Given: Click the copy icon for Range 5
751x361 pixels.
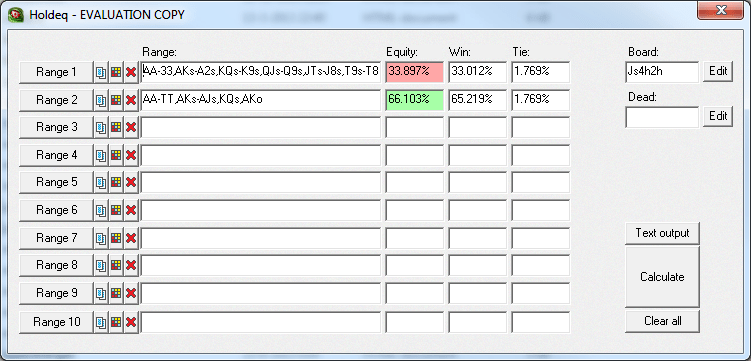Looking at the screenshot, I should tap(101, 182).
